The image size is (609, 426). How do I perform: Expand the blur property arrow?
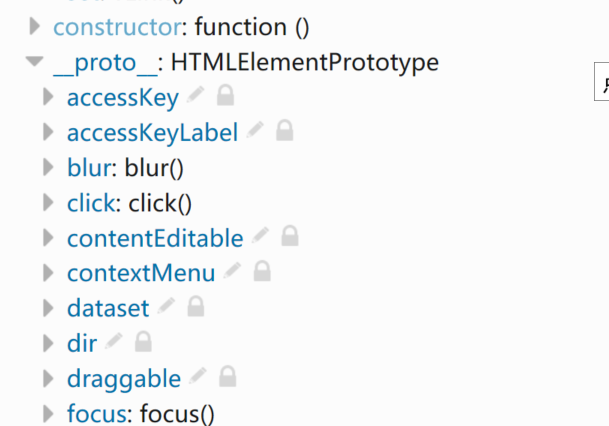(48, 167)
